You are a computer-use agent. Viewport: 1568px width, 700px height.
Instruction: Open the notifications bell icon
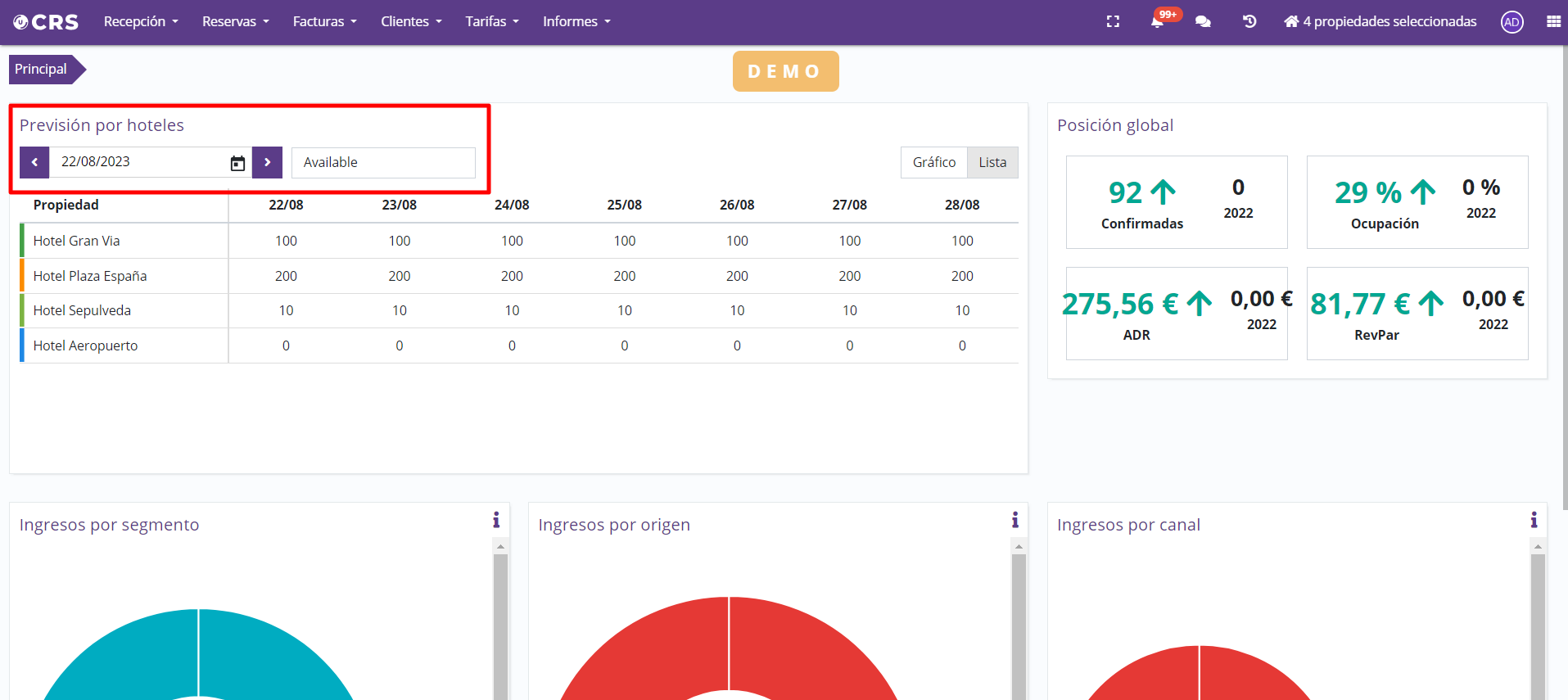1158,22
